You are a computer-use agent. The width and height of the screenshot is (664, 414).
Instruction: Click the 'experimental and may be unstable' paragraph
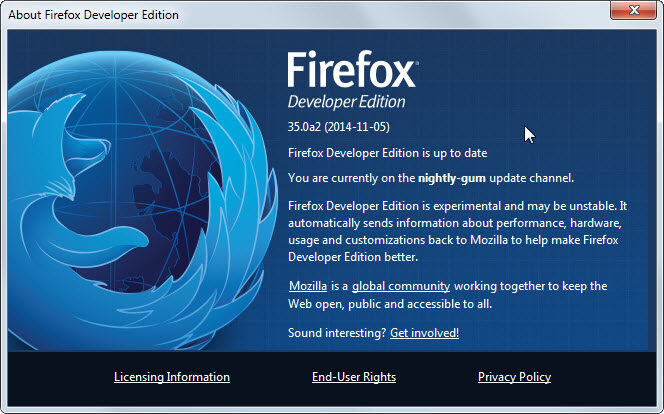pyautogui.click(x=457, y=232)
